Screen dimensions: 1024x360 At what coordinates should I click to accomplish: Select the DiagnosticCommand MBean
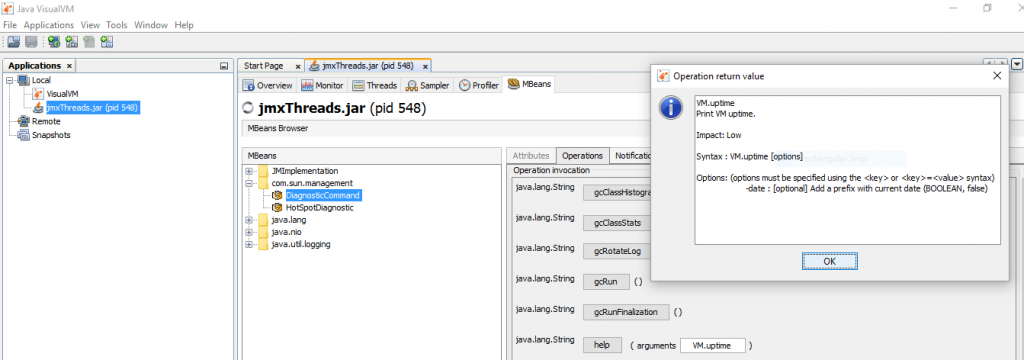[x=323, y=195]
